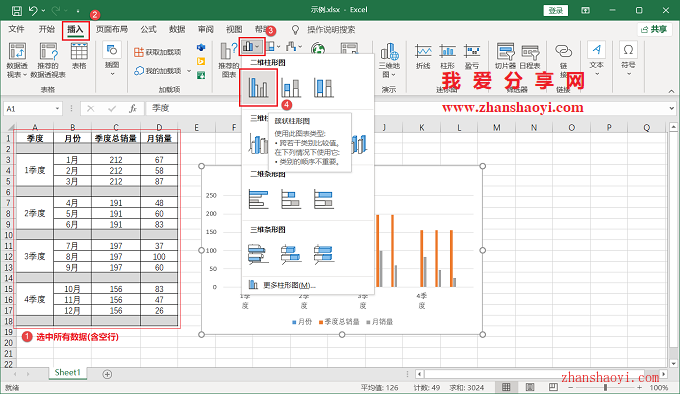Insert a Win/Loss sparkline (盈亏)
Image resolution: width=680 pixels, height=394 pixels.
471,56
